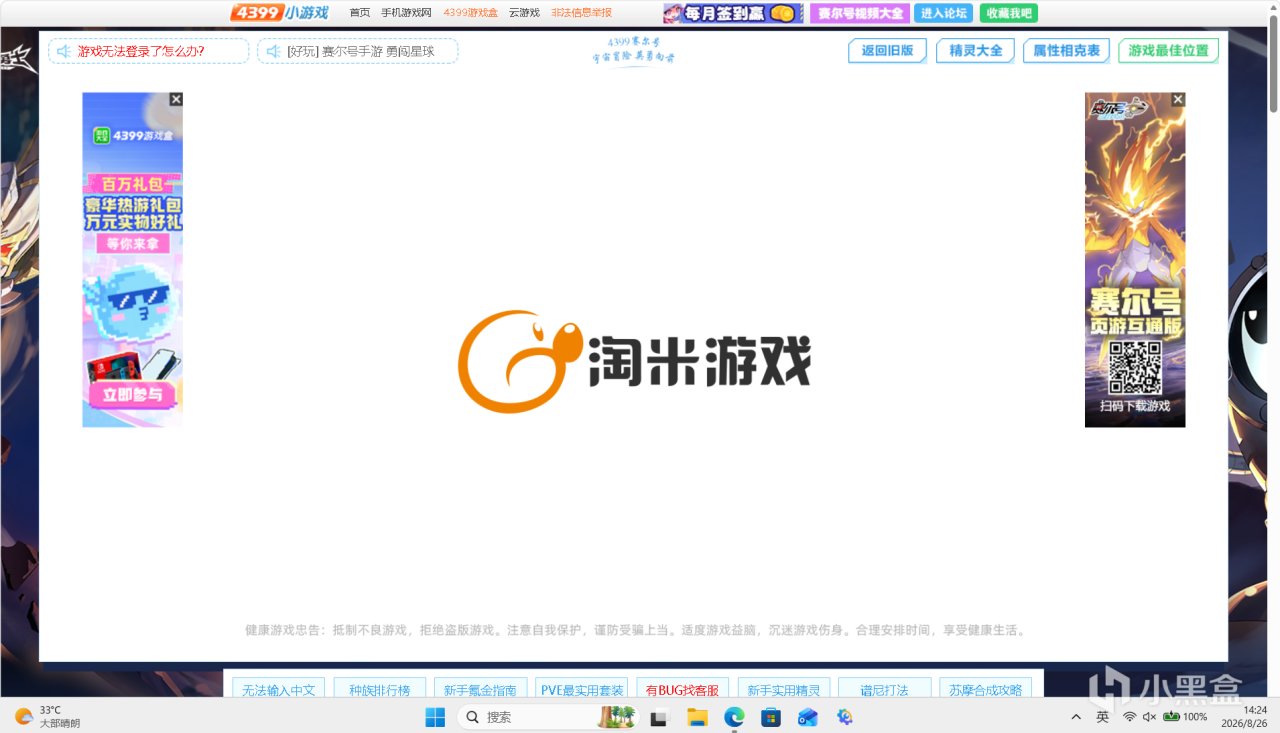Screen dimensions: 1280x733
Task: Go to 手机游戏网
Action: tap(406, 13)
